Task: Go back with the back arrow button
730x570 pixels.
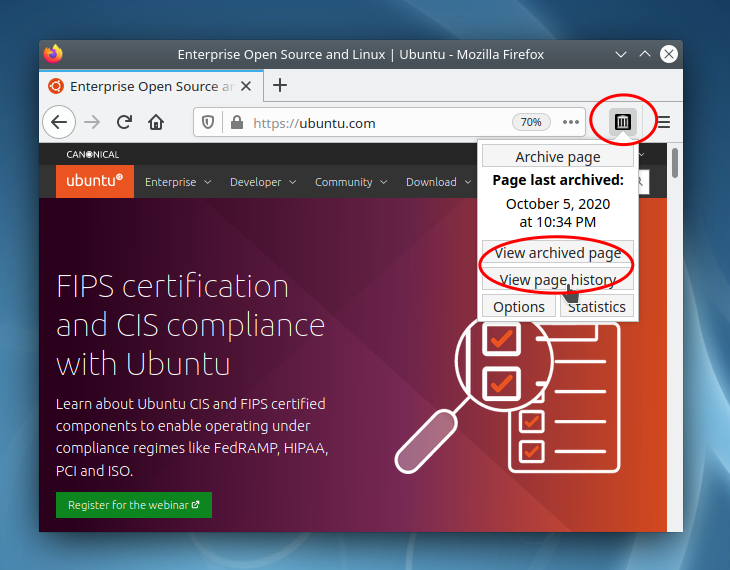Action: [x=59, y=122]
